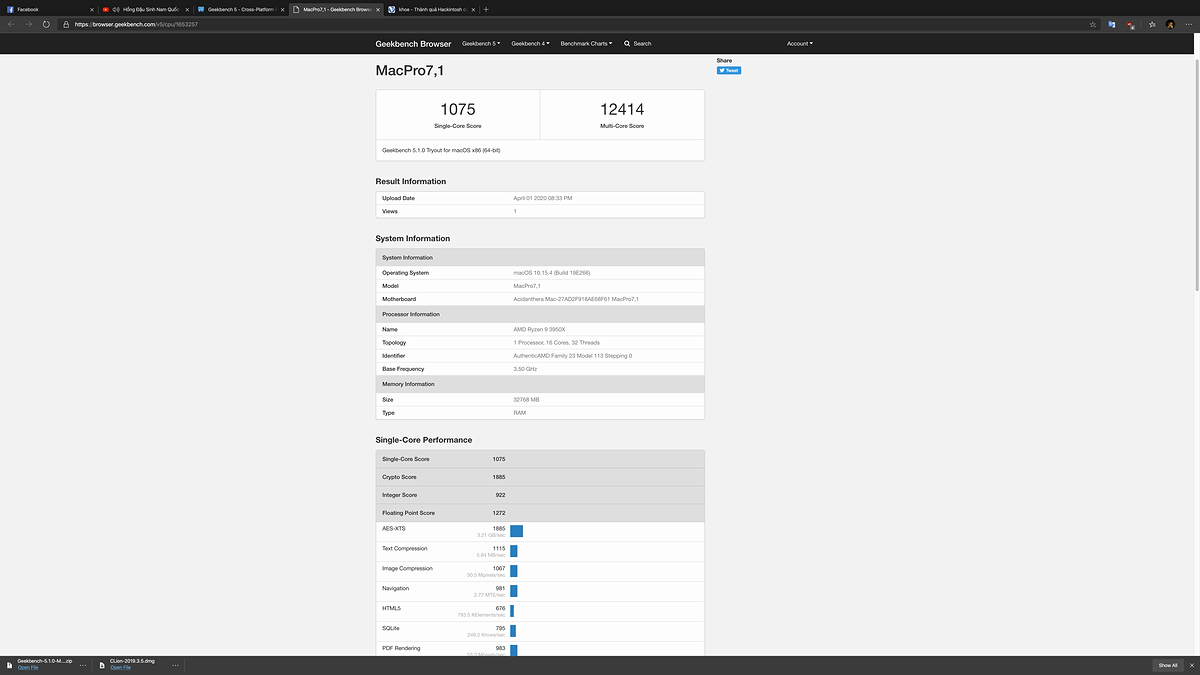The image size is (1200, 675).
Task: Open the favorites list icon
Action: coord(1153,24)
